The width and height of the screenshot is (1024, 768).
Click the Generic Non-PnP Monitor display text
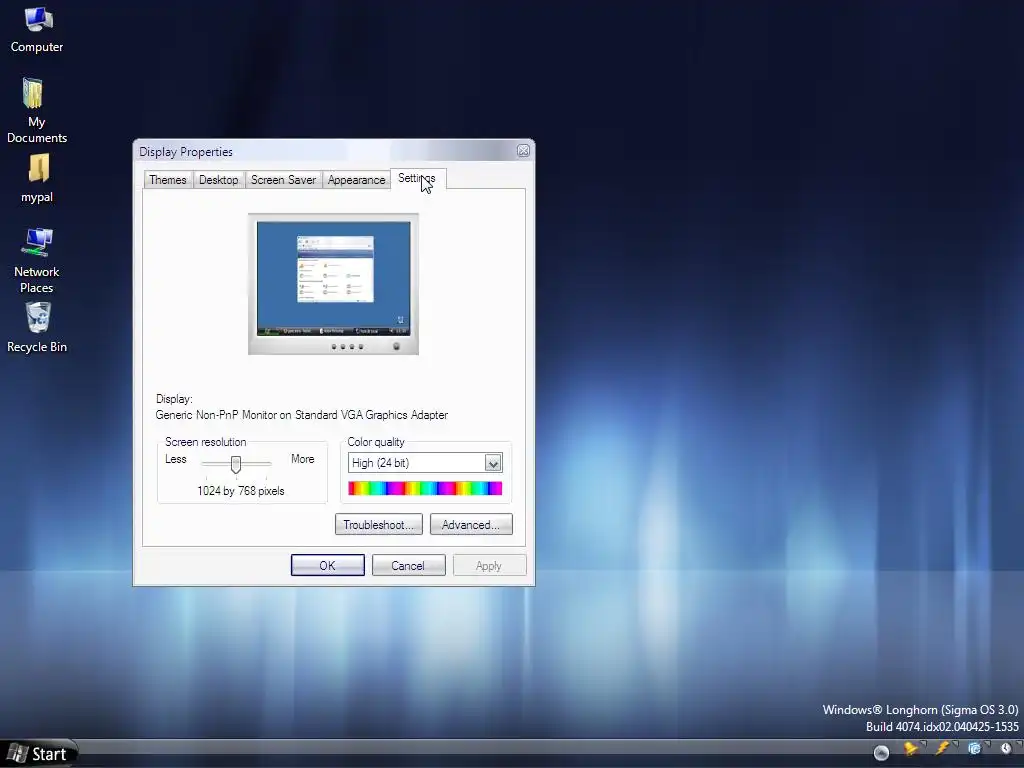pyautogui.click(x=302, y=415)
